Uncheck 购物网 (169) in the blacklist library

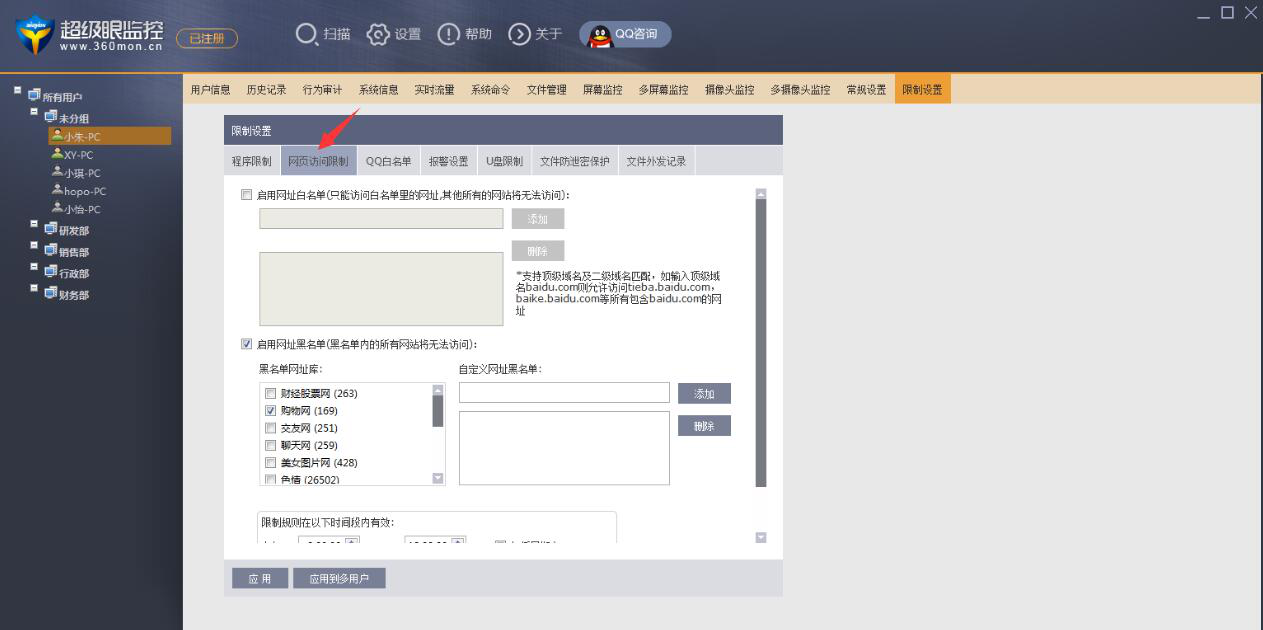[x=270, y=410]
